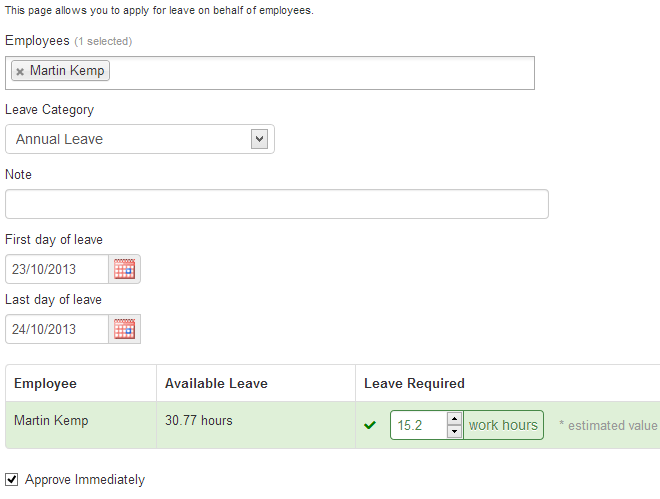Toggle the Approve Immediately checkbox
The width and height of the screenshot is (660, 499).
pos(12,480)
